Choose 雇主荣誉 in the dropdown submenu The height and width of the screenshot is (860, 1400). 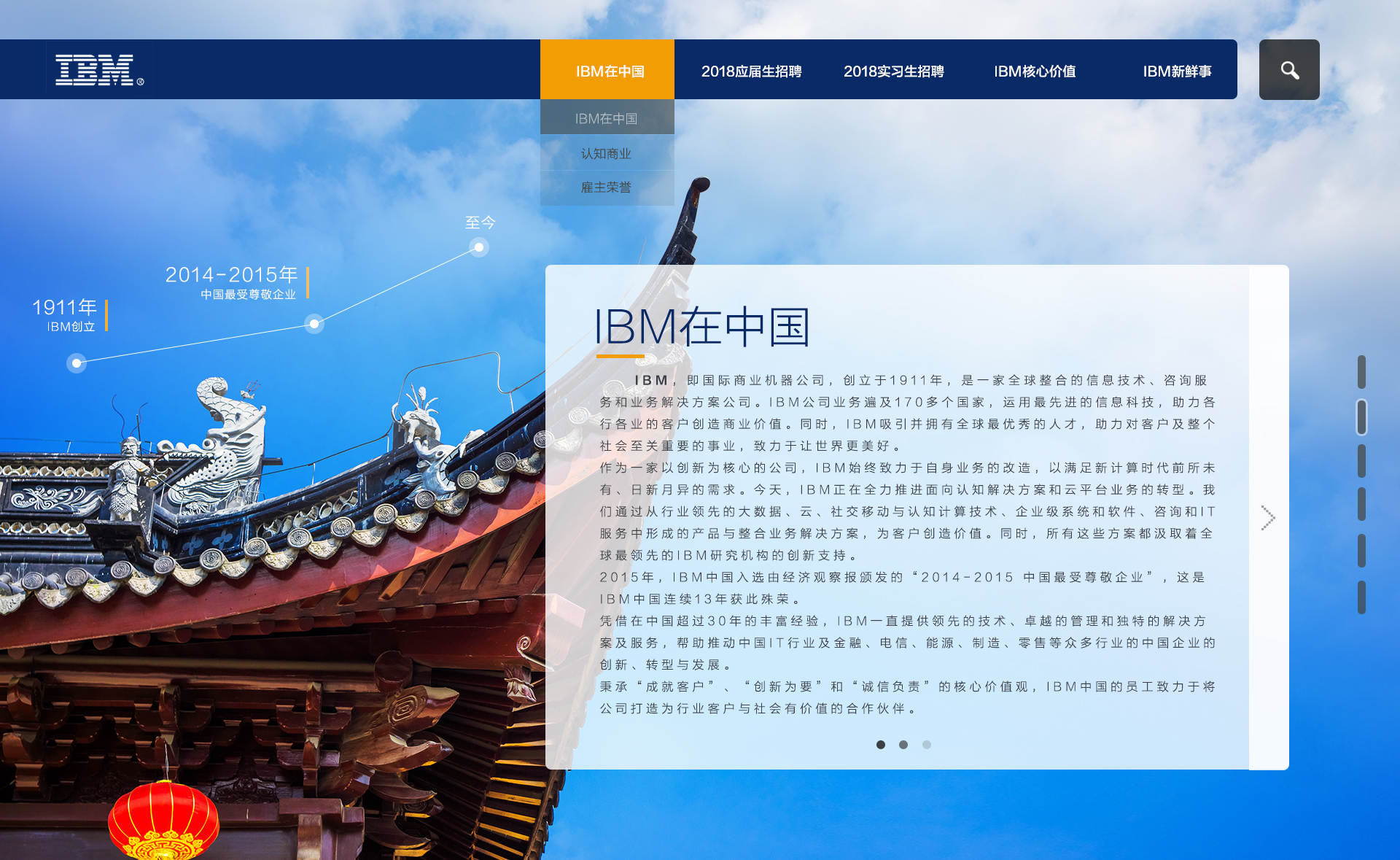[607, 187]
